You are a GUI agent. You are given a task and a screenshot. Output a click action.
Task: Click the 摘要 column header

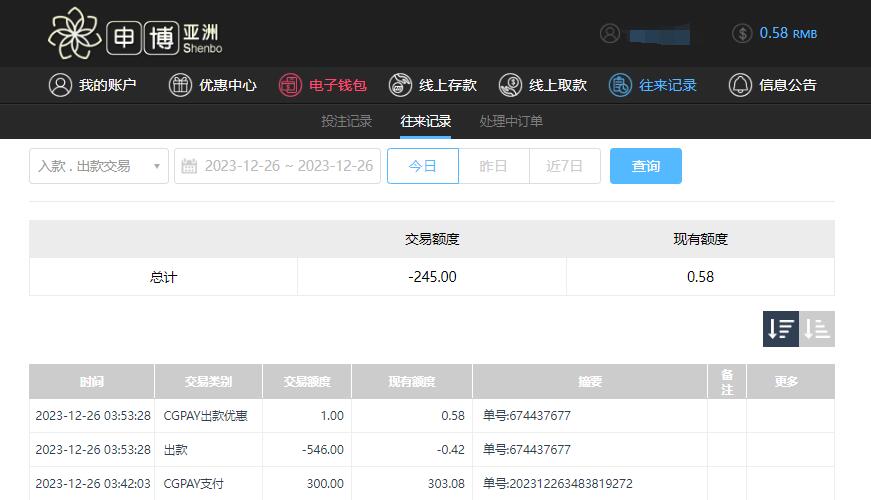click(x=590, y=382)
